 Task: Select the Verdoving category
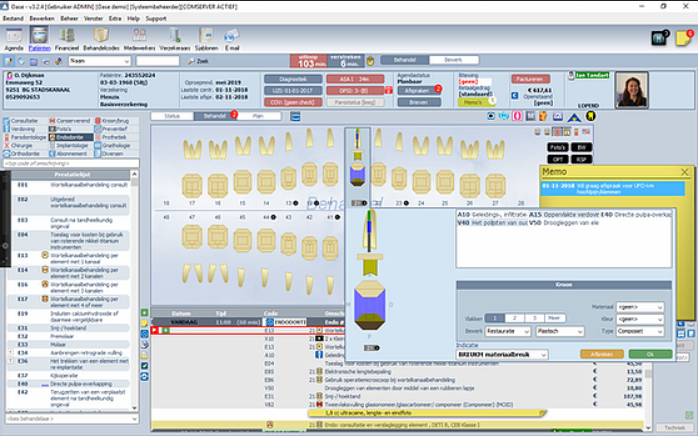point(20,129)
